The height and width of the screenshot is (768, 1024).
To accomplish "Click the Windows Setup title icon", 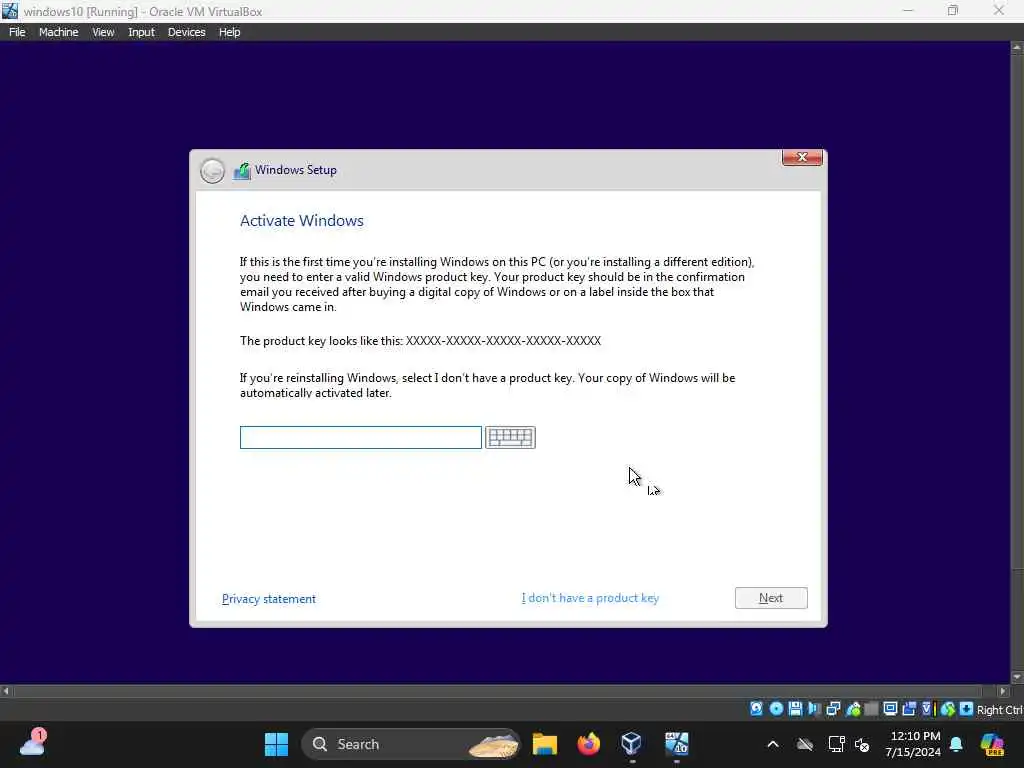I will [242, 171].
